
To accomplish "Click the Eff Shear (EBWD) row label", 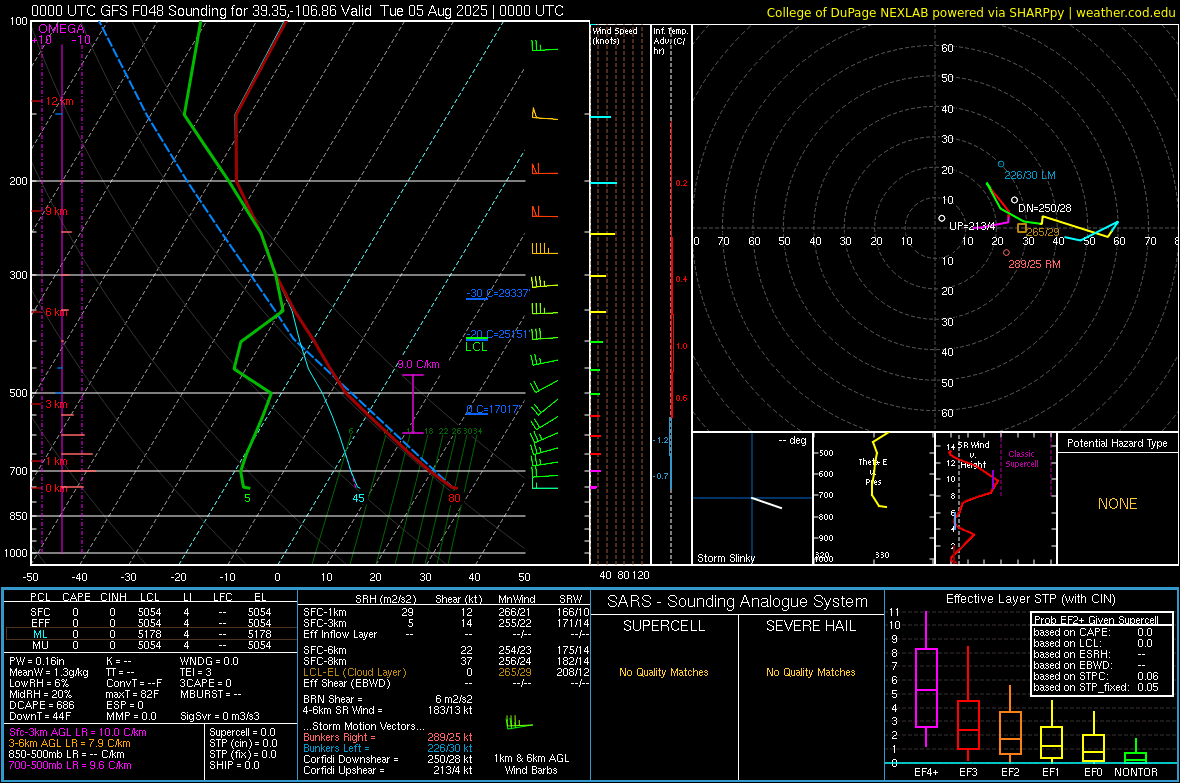I will [347, 683].
